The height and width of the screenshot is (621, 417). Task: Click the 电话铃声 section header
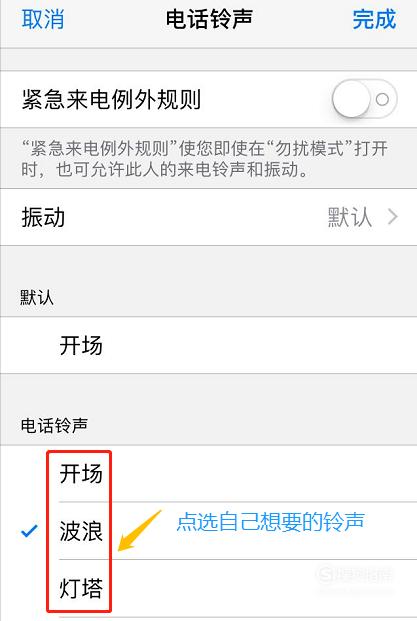[x=54, y=425]
